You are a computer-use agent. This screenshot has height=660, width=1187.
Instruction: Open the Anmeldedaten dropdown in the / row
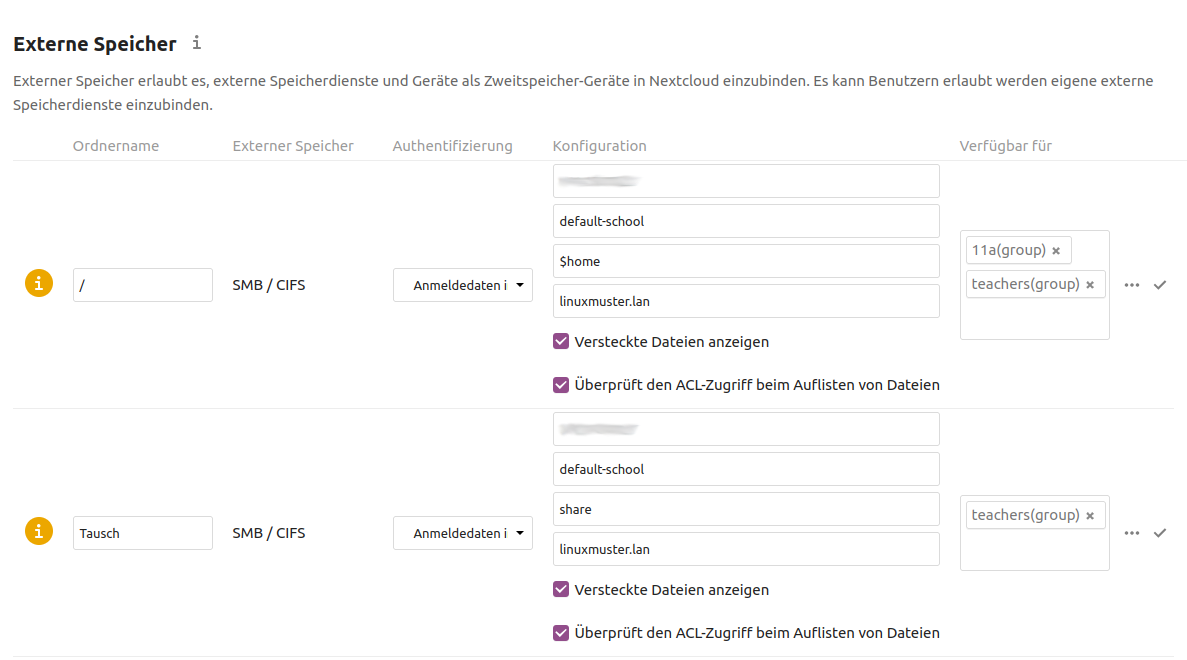[x=463, y=285]
